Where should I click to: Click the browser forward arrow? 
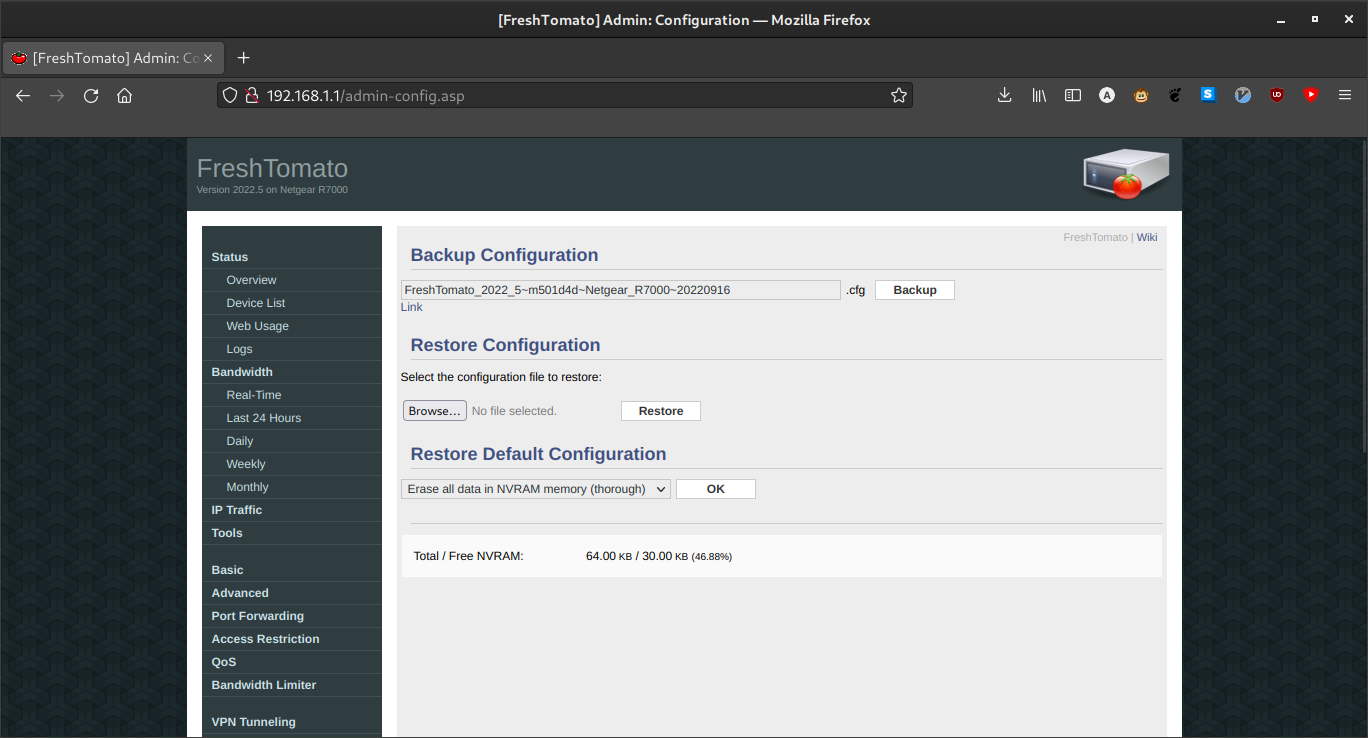tap(57, 95)
